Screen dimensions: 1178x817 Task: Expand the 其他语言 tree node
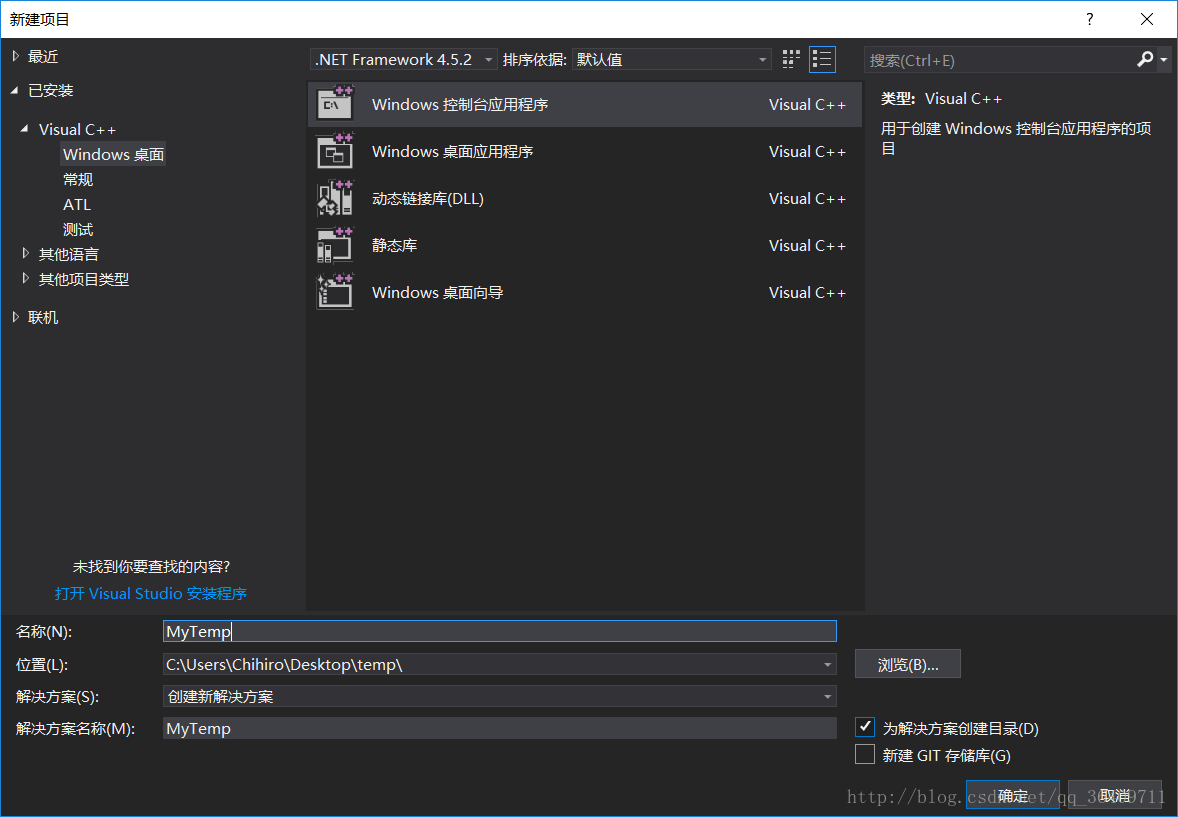click(26, 253)
